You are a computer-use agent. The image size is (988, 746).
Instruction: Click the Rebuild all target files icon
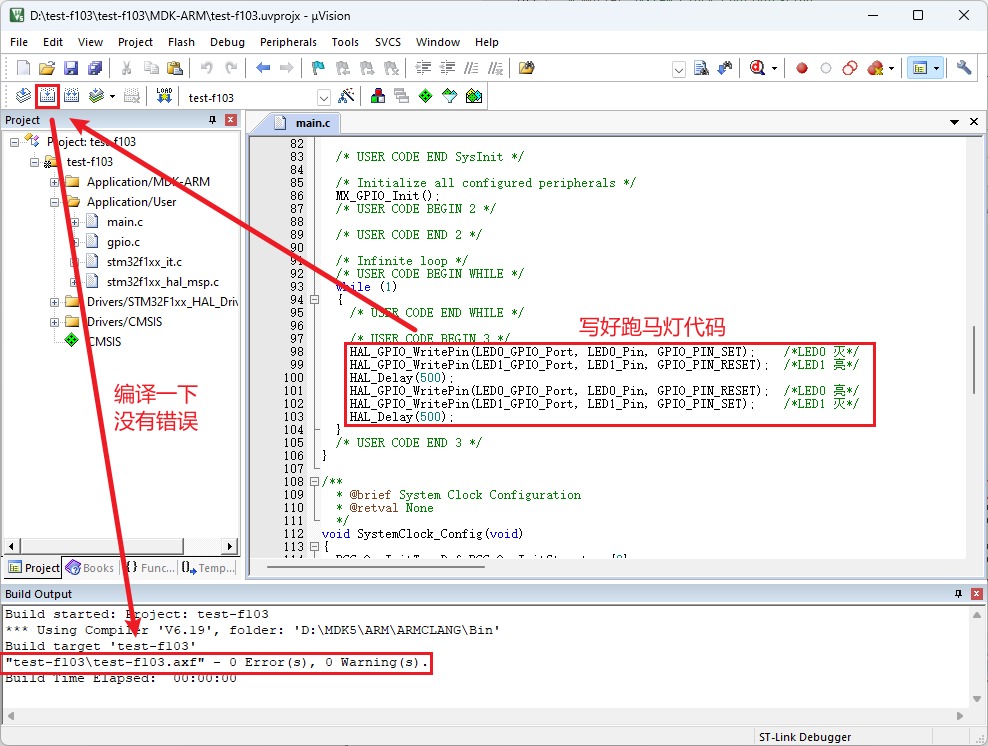[71, 96]
